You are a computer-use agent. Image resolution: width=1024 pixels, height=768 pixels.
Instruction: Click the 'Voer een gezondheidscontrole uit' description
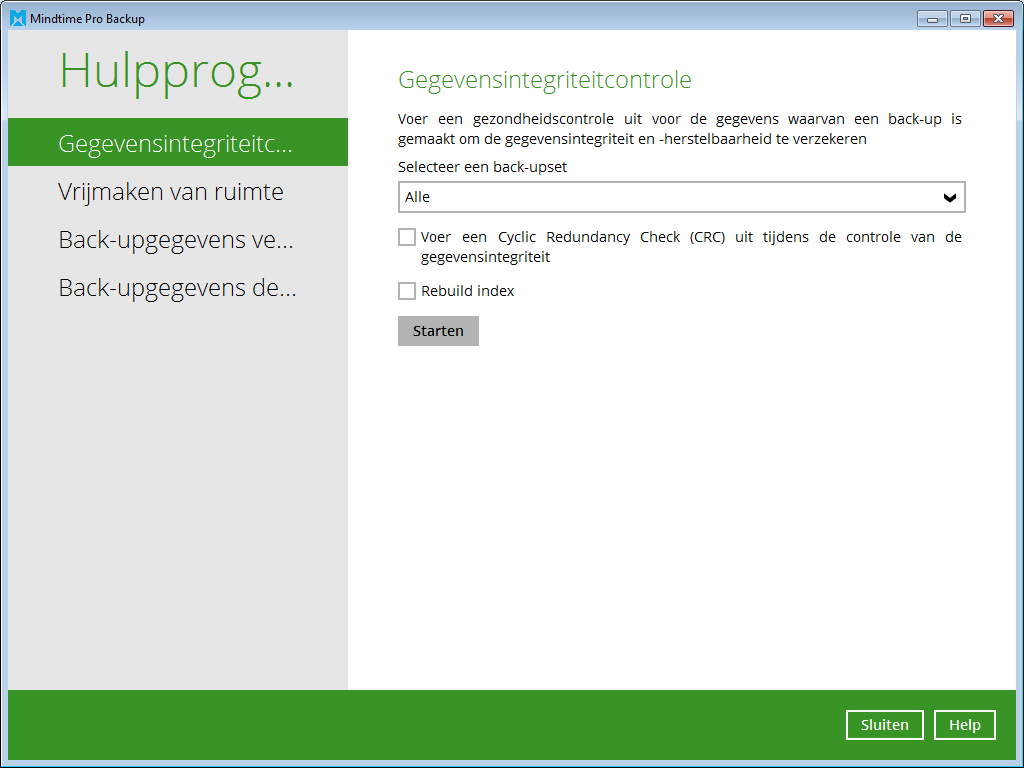[680, 129]
